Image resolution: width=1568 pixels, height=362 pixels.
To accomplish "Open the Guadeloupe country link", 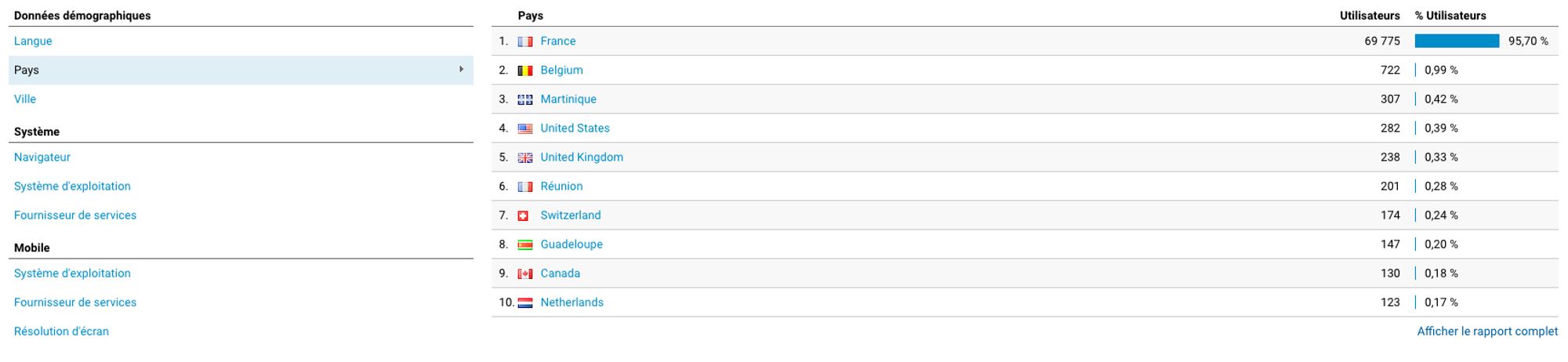I will point(572,244).
